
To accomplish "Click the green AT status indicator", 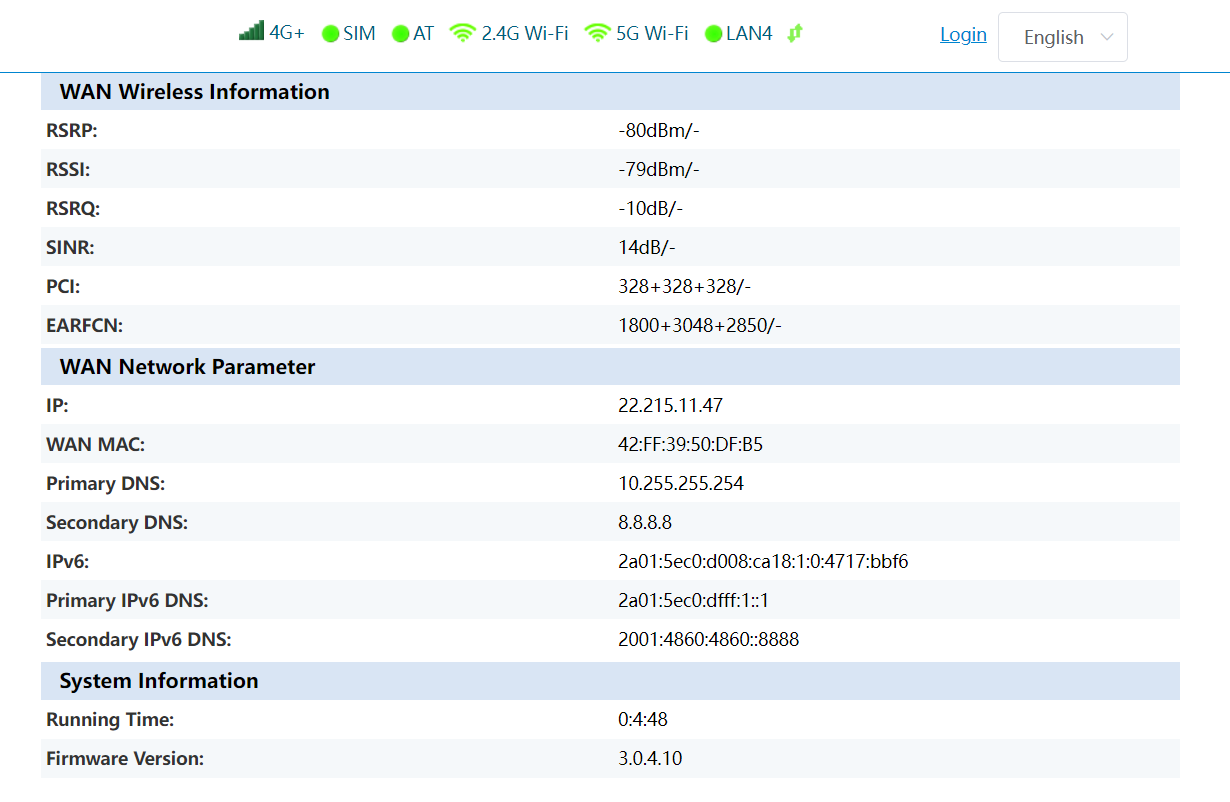I will click(401, 34).
